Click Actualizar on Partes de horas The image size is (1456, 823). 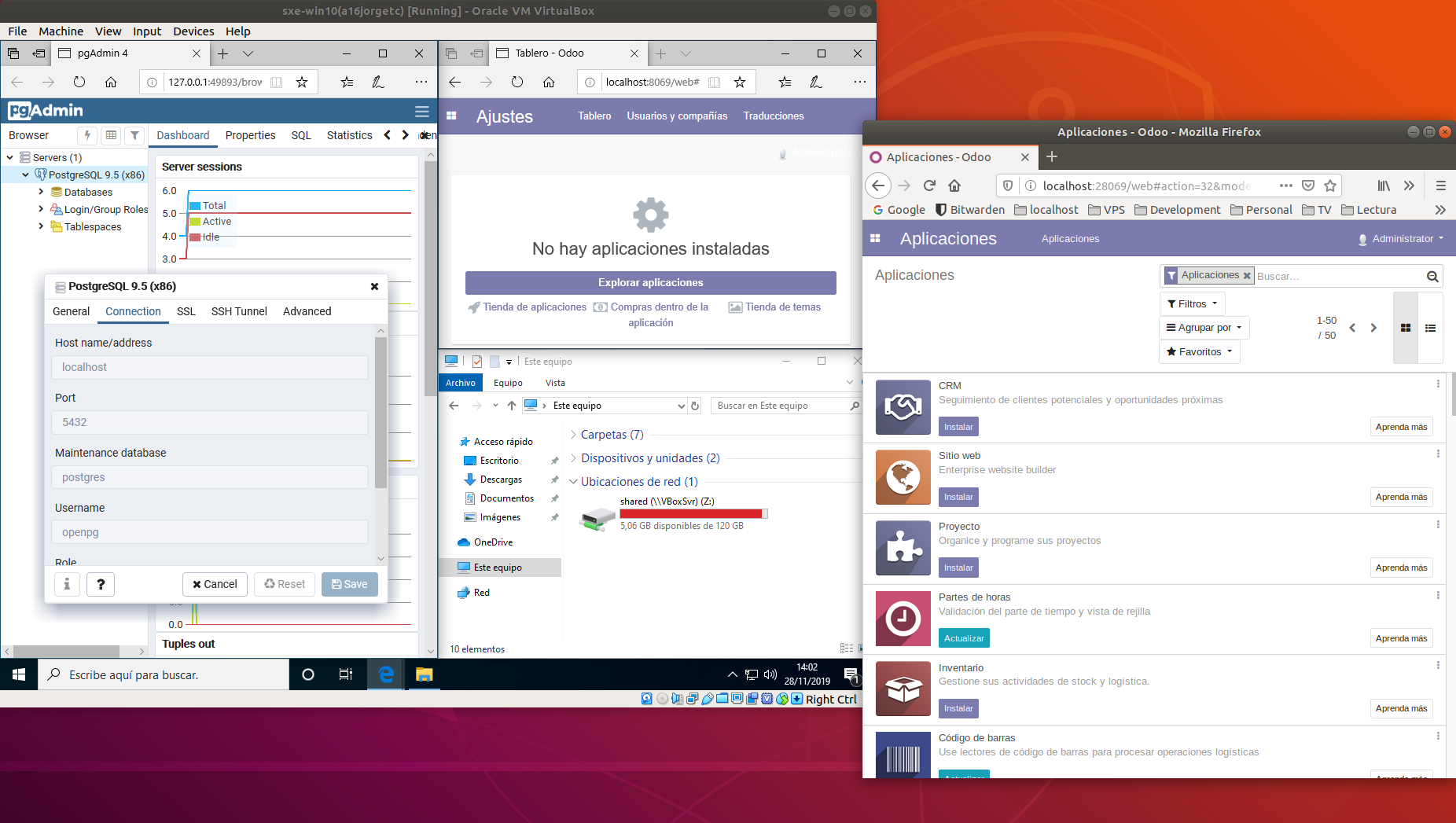(x=964, y=638)
